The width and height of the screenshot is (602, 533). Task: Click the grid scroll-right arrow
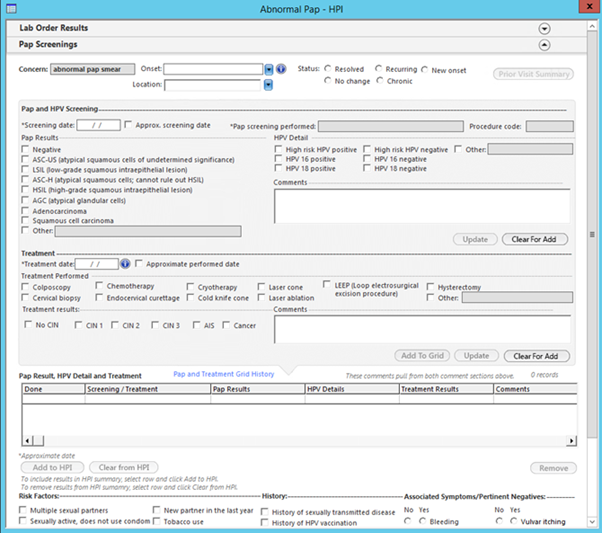571,440
